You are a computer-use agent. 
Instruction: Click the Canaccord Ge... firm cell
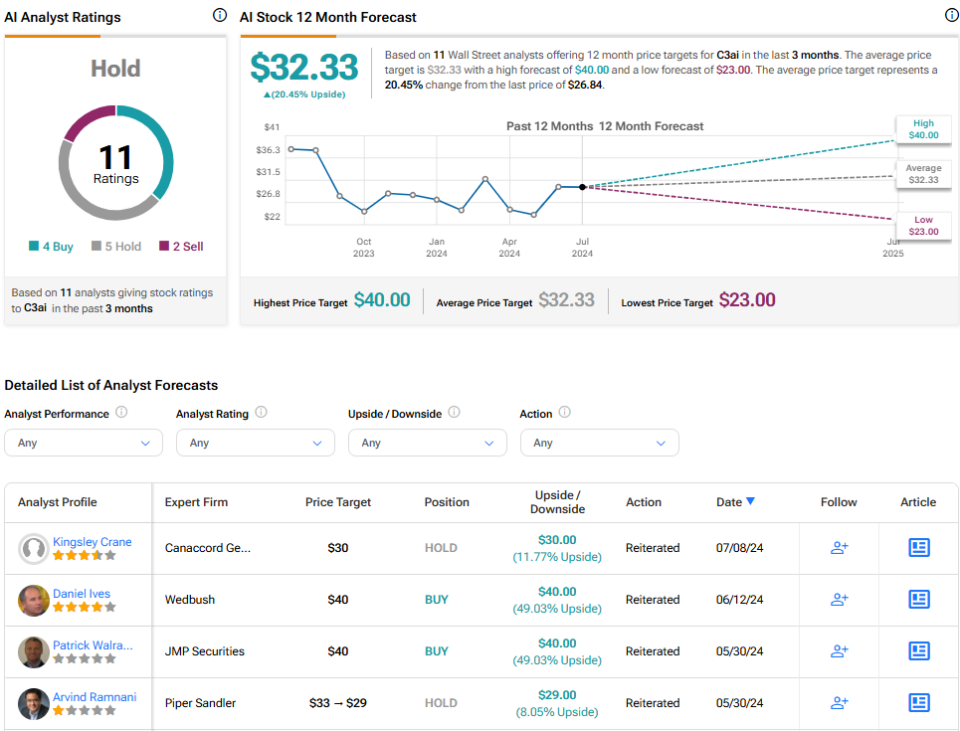(x=208, y=548)
